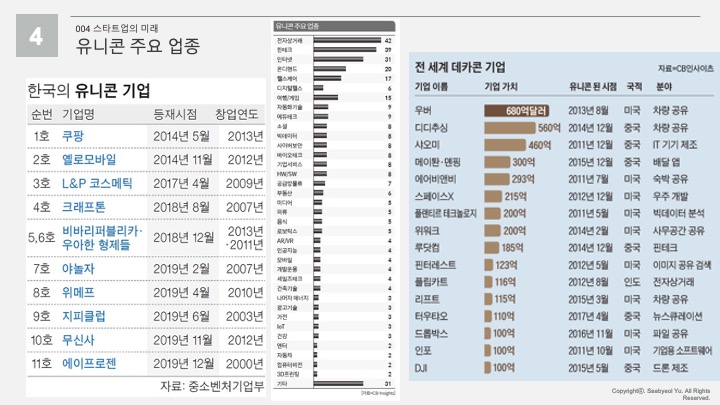
Task: Click the '유니콘 된 시점' column header
Action: 593,86
